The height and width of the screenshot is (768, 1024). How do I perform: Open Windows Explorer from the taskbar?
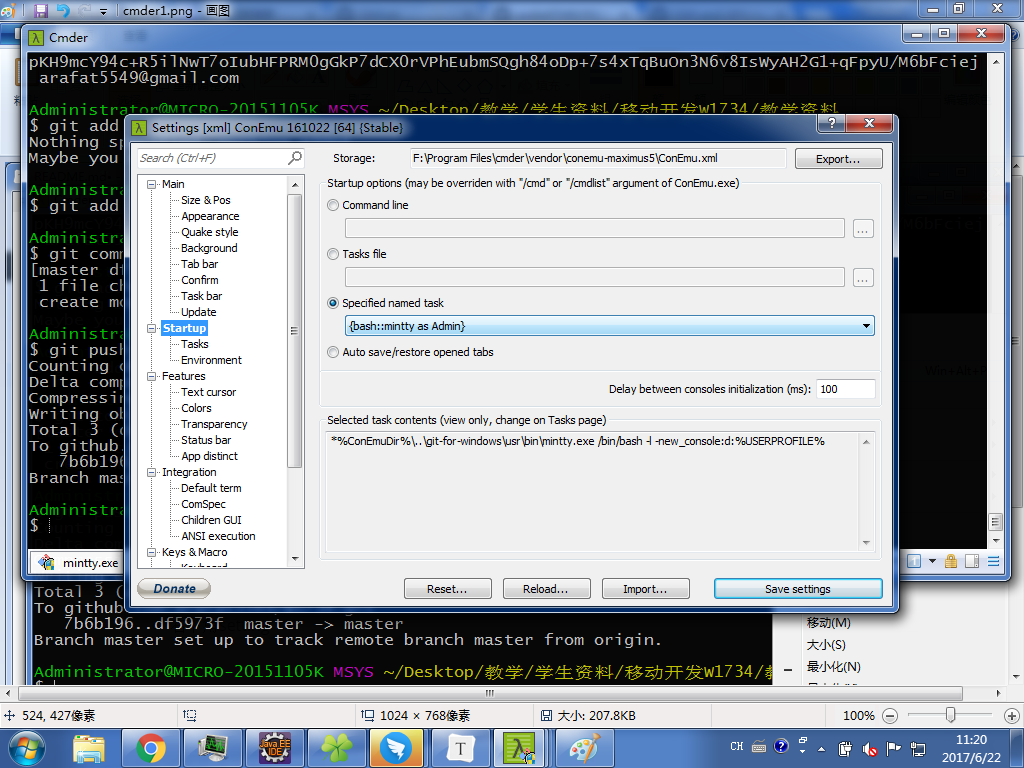[89, 748]
